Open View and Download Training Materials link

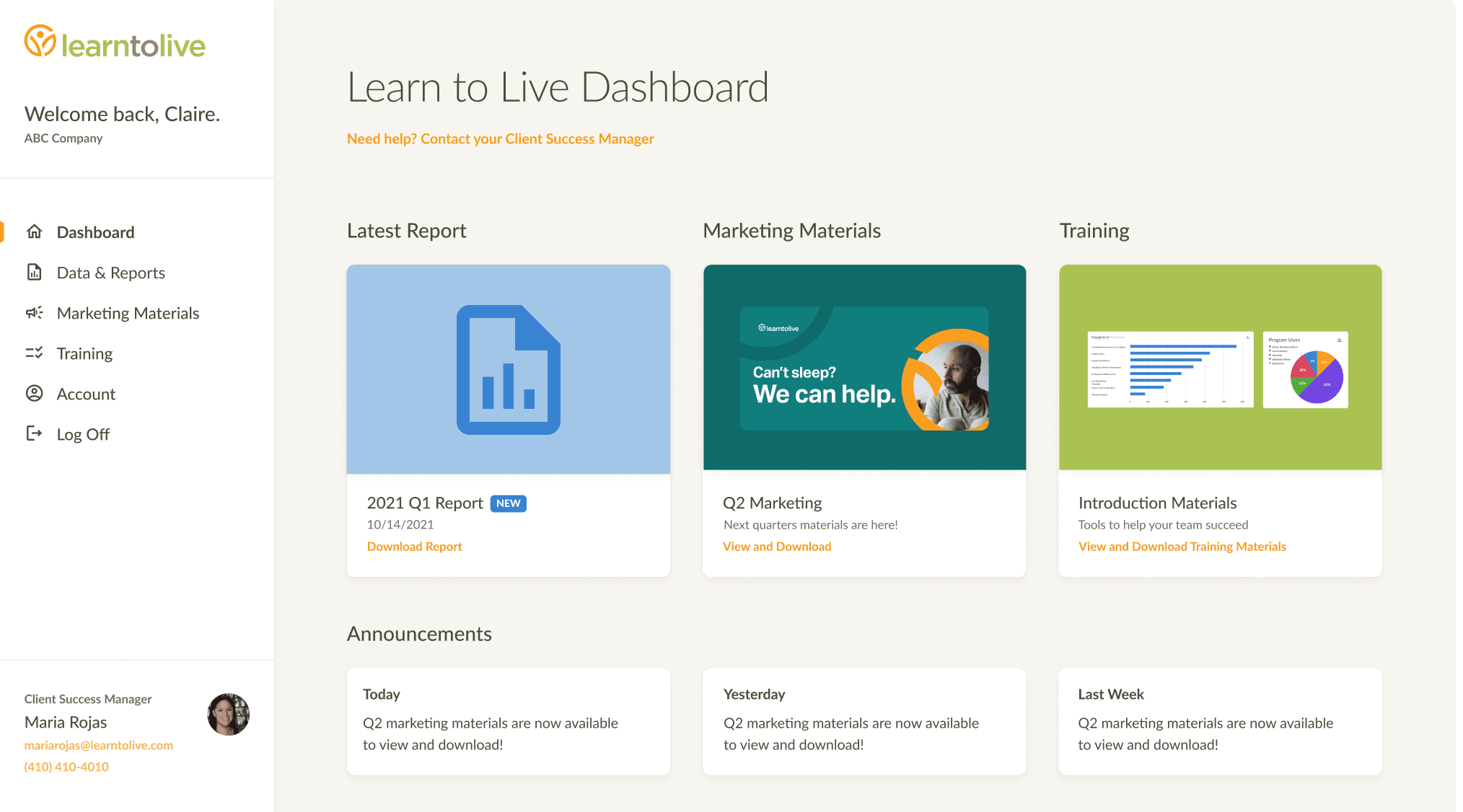pos(1182,547)
